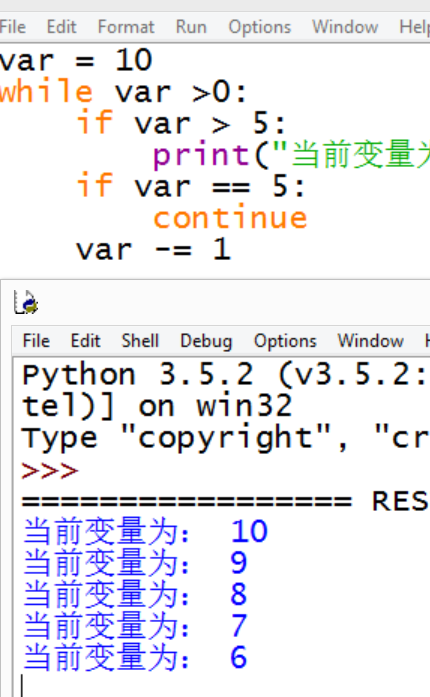The width and height of the screenshot is (430, 697).
Task: Open the shell Window menu
Action: coord(370,341)
